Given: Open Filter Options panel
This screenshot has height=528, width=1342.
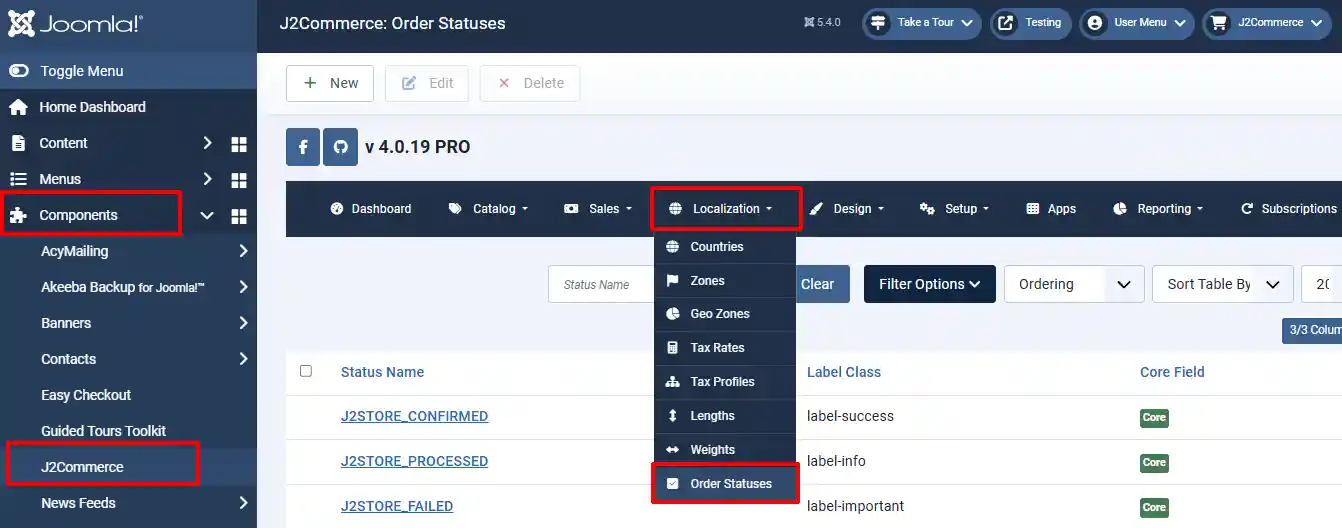Looking at the screenshot, I should (x=929, y=284).
